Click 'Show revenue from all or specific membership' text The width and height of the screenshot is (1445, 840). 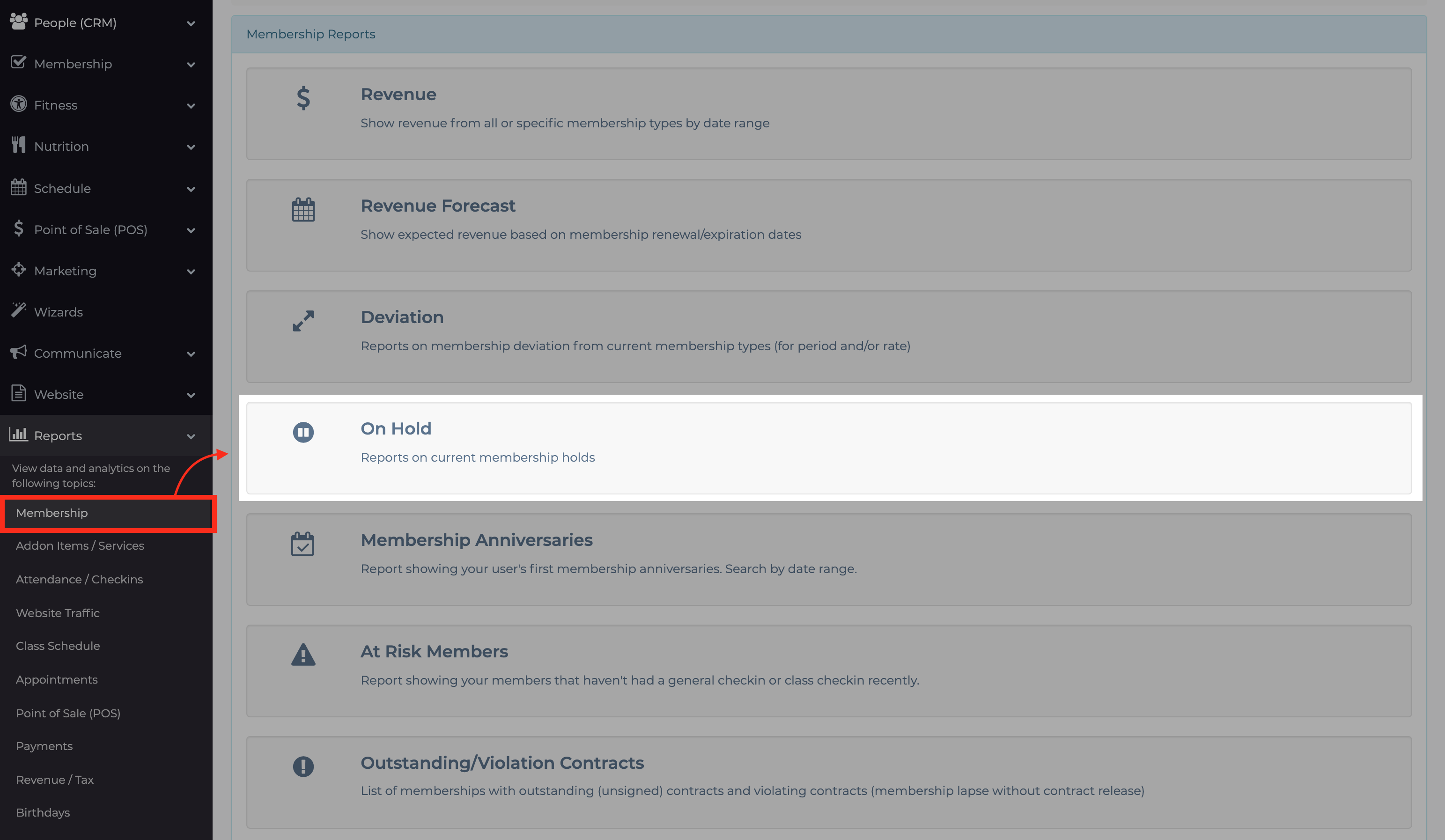tap(565, 123)
